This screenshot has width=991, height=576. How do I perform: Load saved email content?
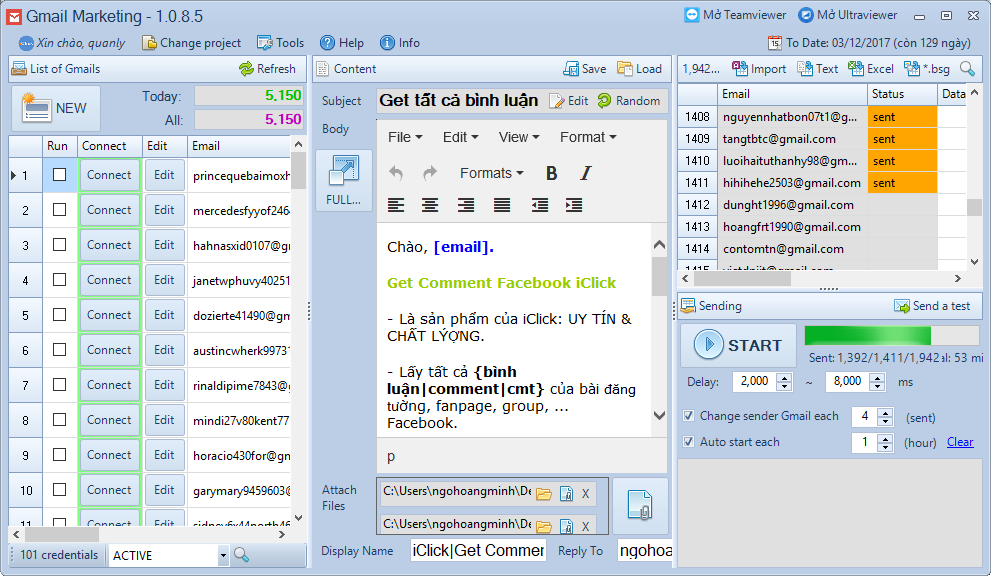pyautogui.click(x=640, y=69)
